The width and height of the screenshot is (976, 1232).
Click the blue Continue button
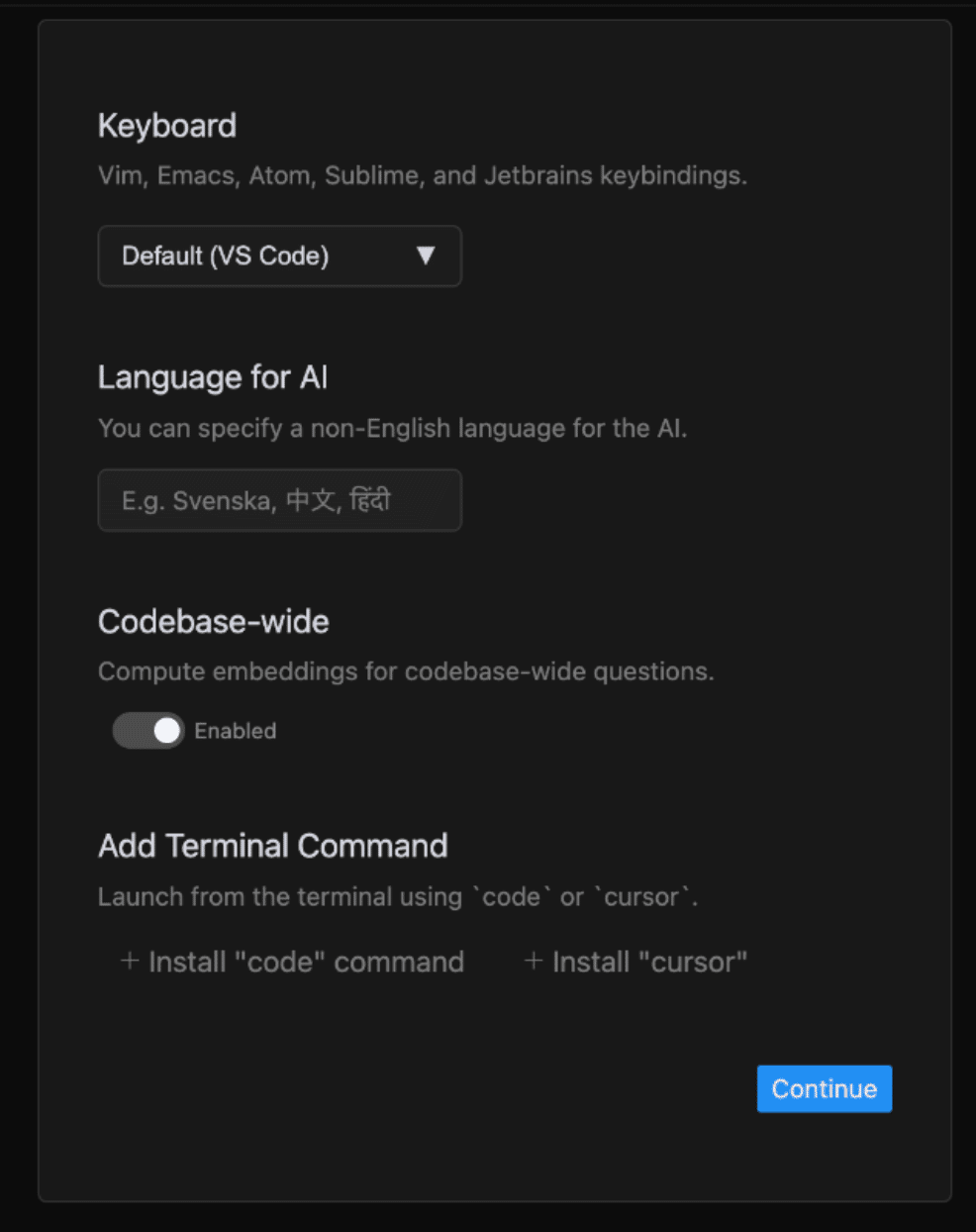pos(825,1088)
